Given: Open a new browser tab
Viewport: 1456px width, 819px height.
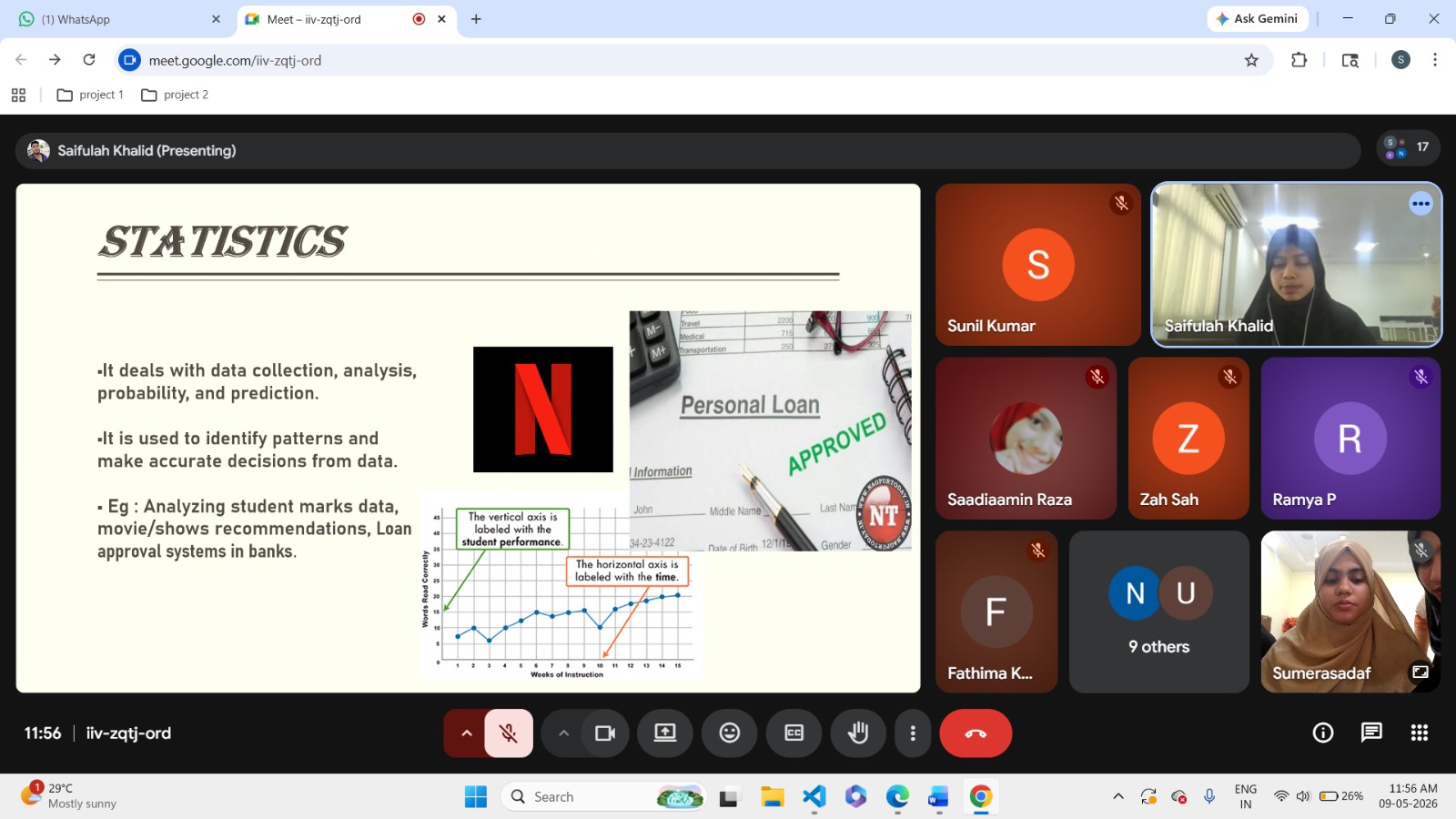Looking at the screenshot, I should 476,19.
